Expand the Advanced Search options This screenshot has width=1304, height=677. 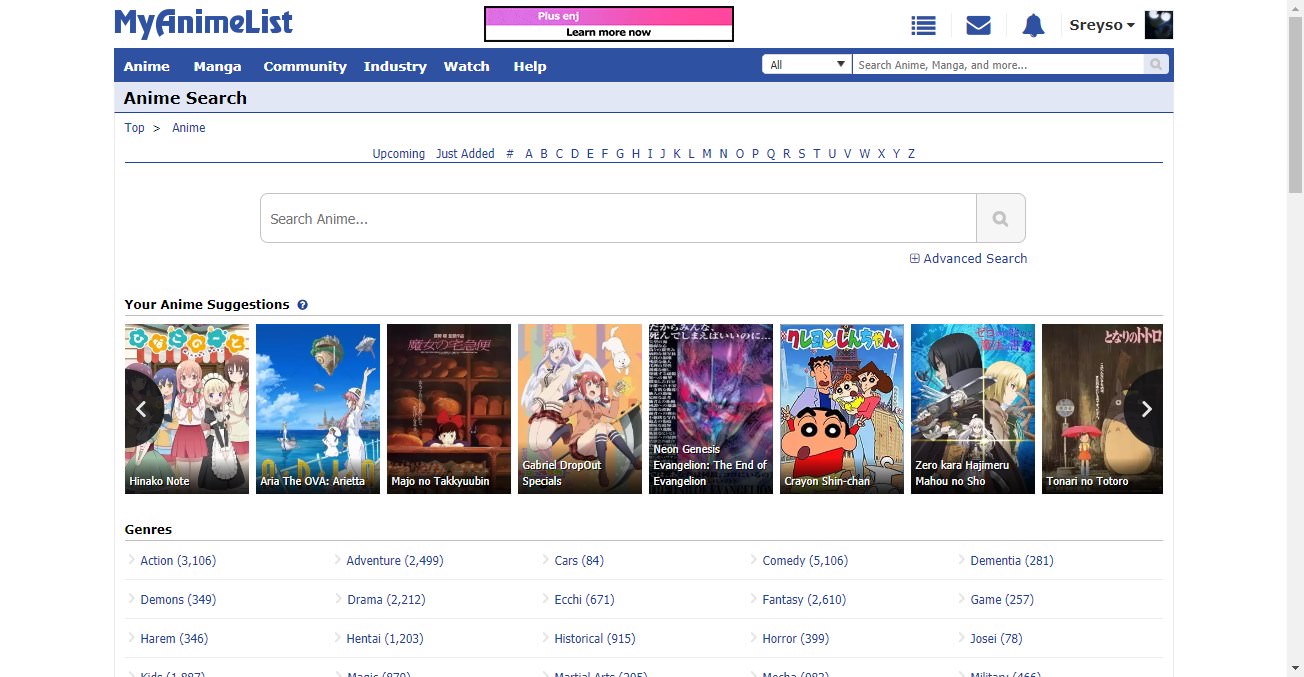[968, 258]
